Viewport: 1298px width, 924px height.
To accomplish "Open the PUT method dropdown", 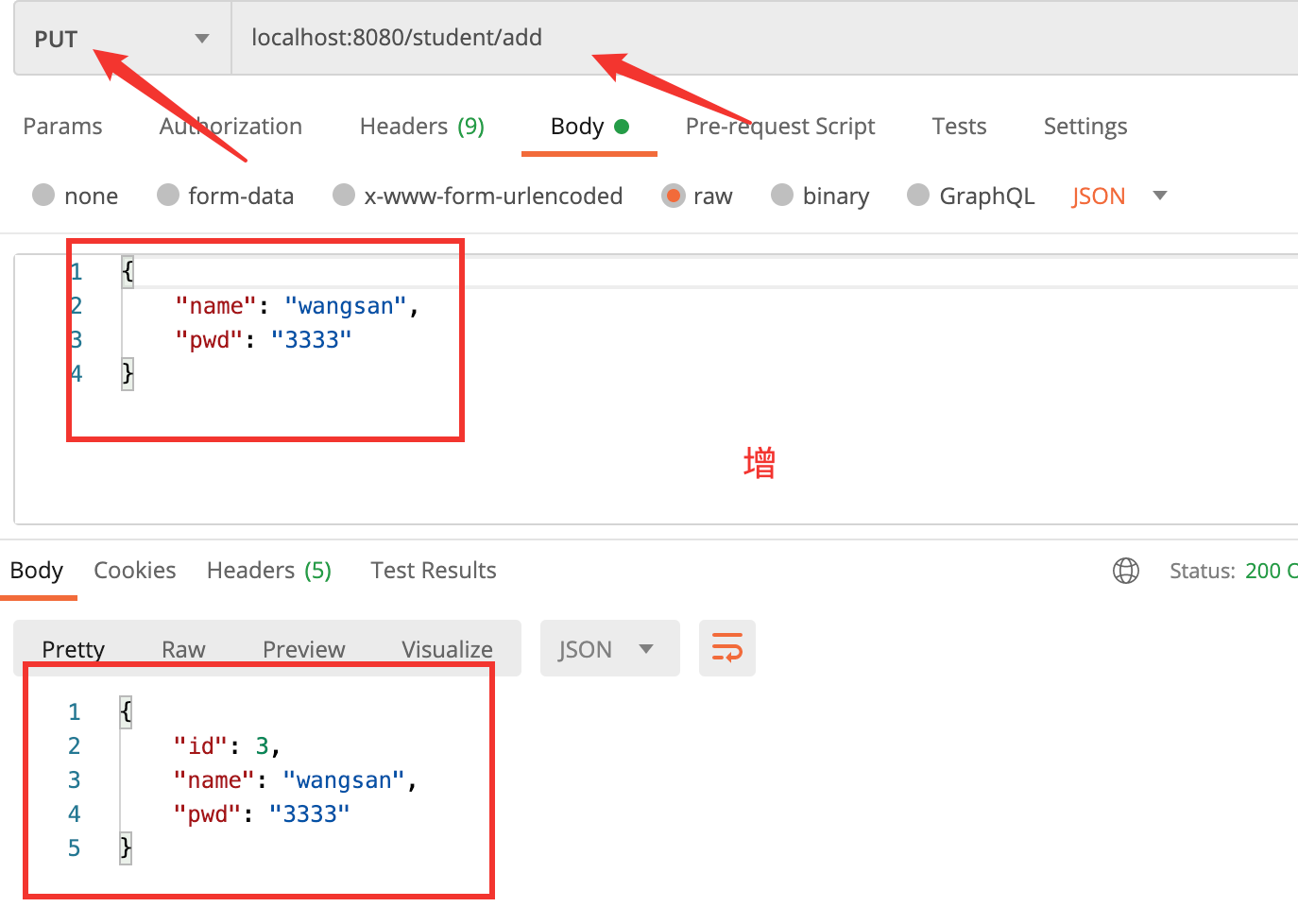I will click(x=122, y=39).
